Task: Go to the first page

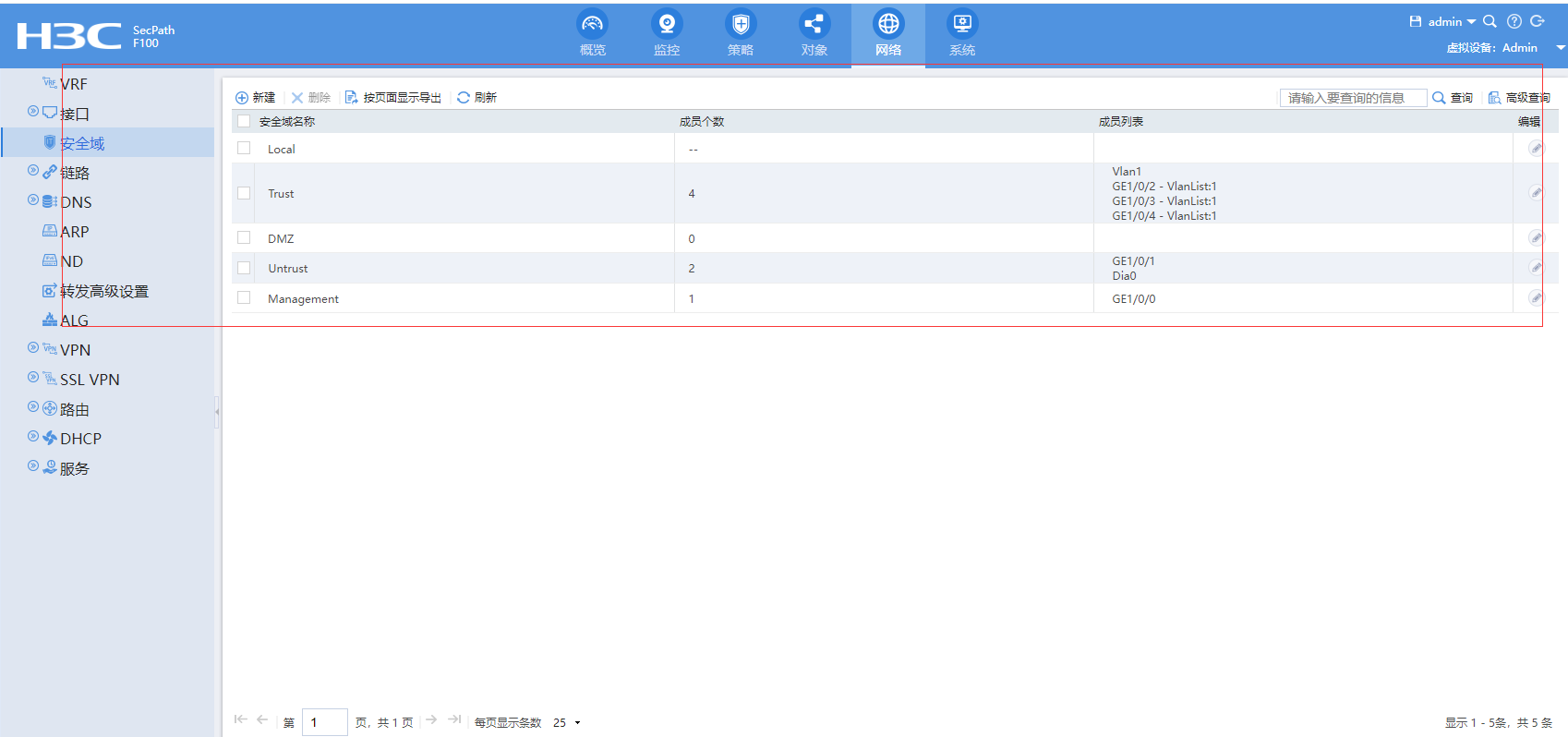Action: point(241,719)
